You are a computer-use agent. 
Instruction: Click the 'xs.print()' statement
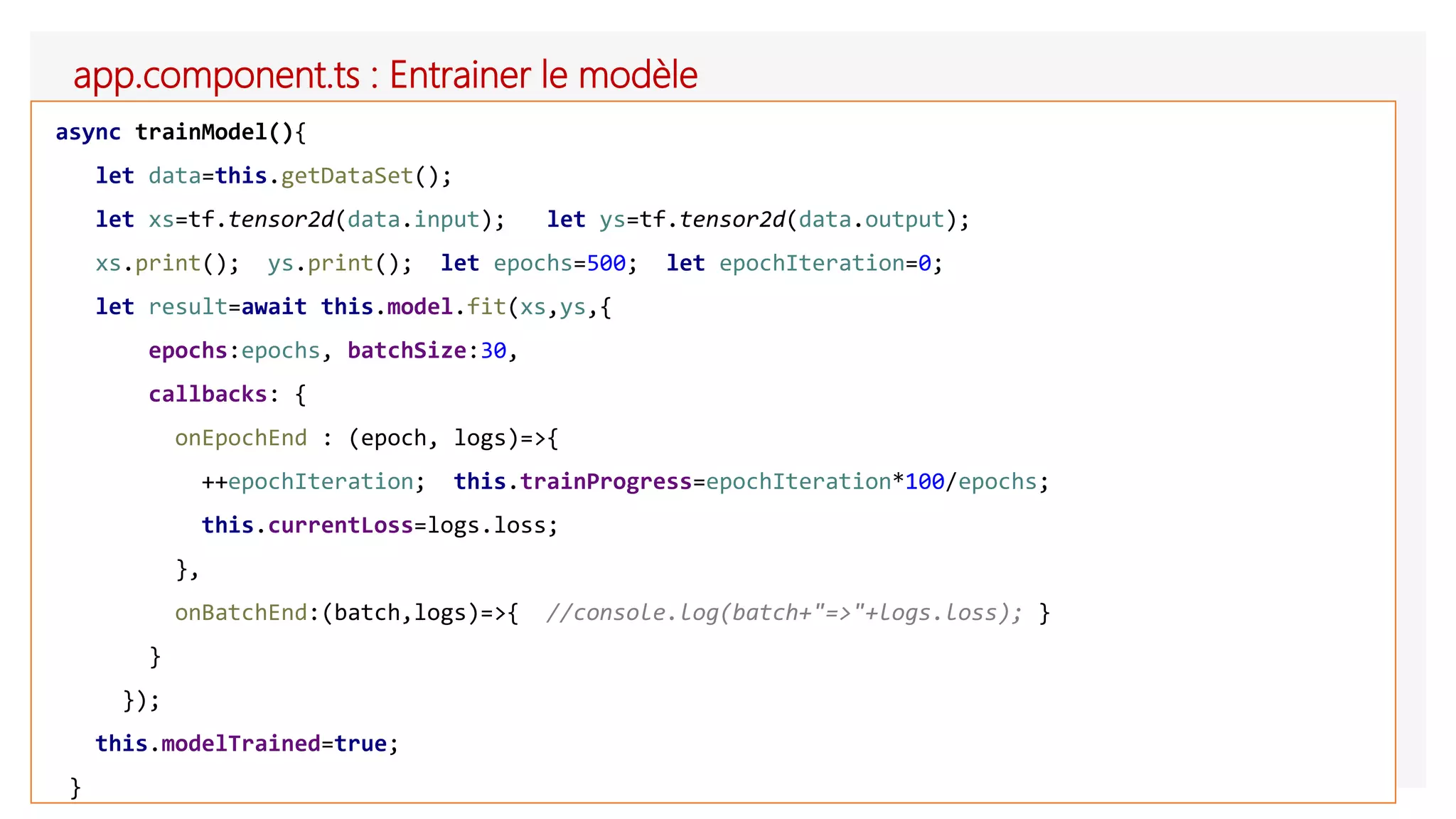pyautogui.click(x=167, y=264)
